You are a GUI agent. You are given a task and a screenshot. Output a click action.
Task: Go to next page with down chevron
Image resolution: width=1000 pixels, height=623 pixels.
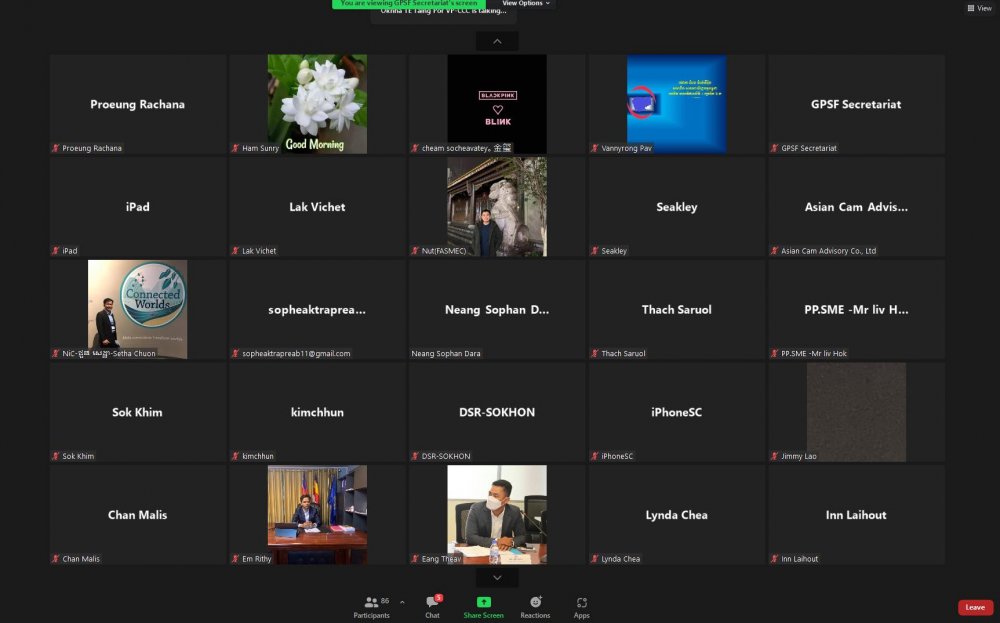pos(497,578)
